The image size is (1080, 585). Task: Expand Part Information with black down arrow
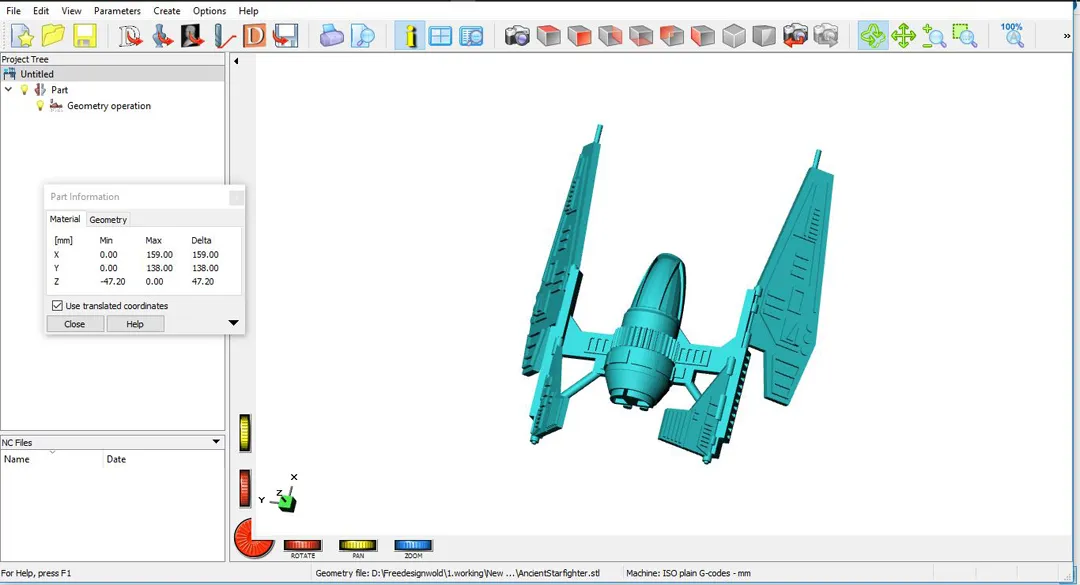pyautogui.click(x=233, y=322)
